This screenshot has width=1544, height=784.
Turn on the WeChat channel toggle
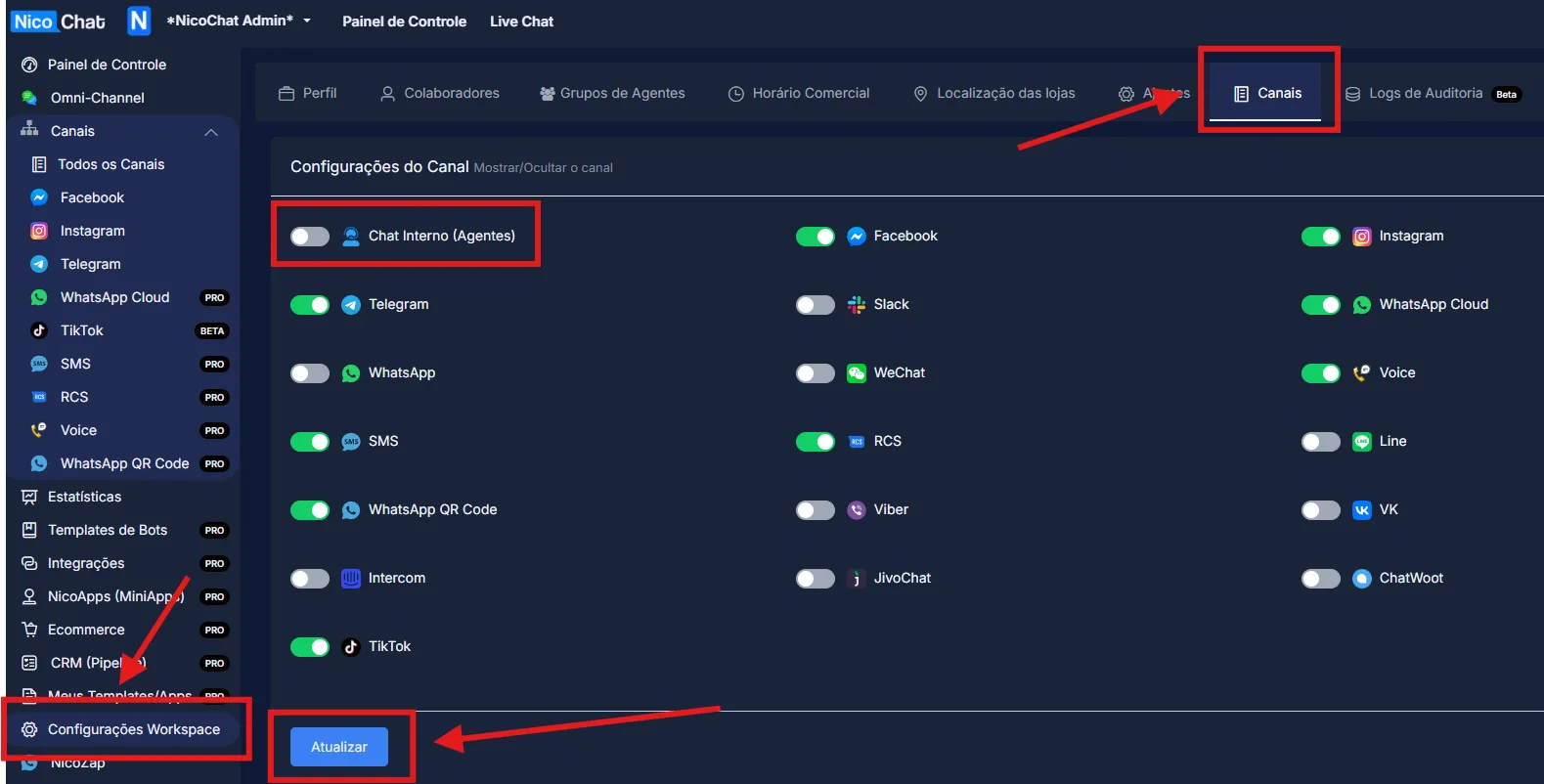(x=816, y=373)
